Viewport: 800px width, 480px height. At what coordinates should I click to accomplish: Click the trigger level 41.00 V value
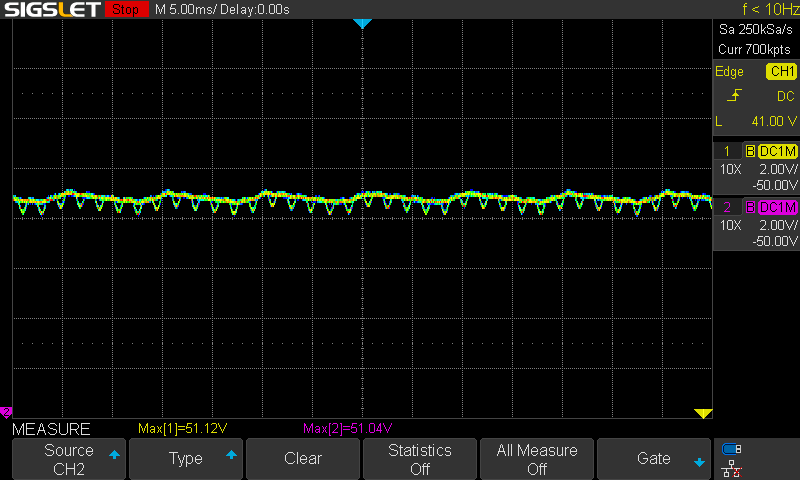(774, 121)
